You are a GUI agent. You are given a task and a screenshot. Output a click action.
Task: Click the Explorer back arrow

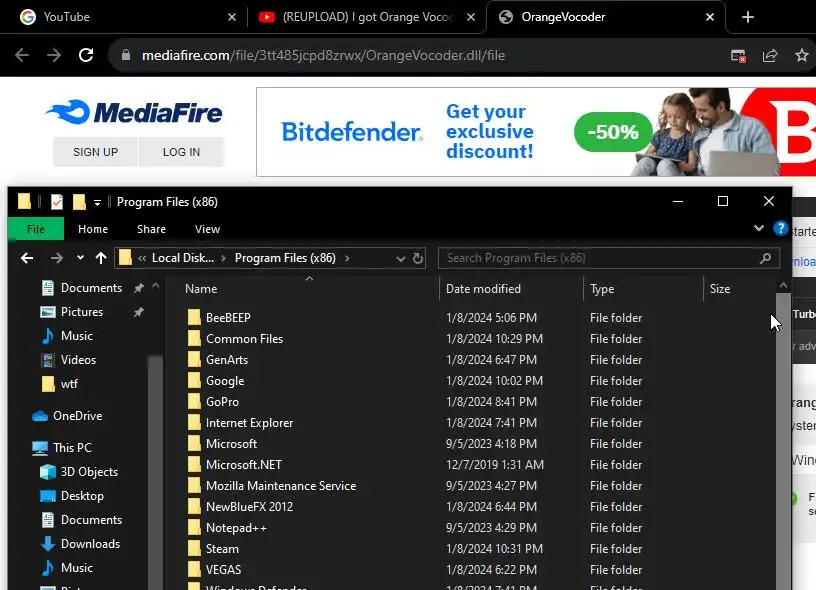point(27,258)
